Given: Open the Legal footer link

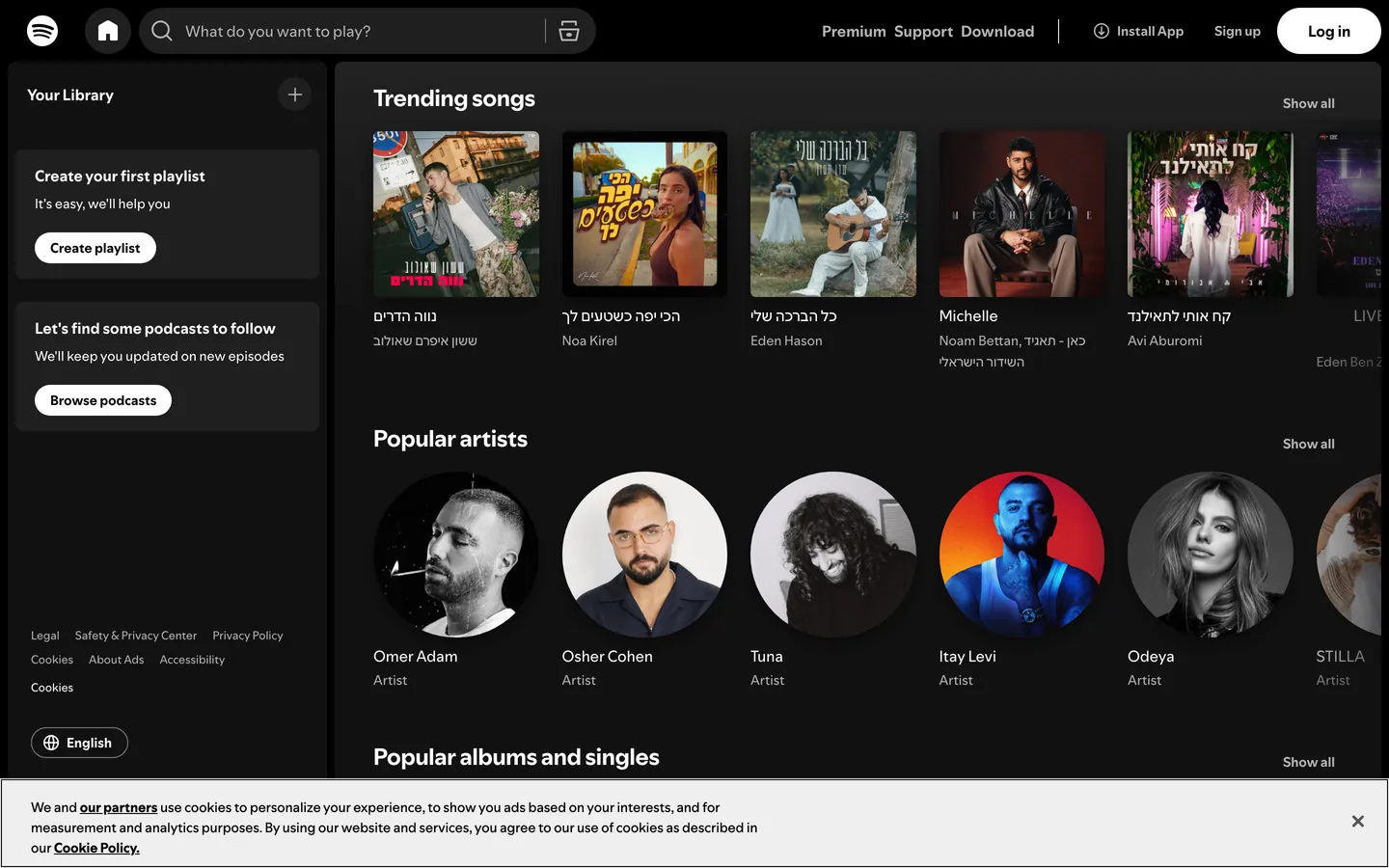Looking at the screenshot, I should pos(44,636).
